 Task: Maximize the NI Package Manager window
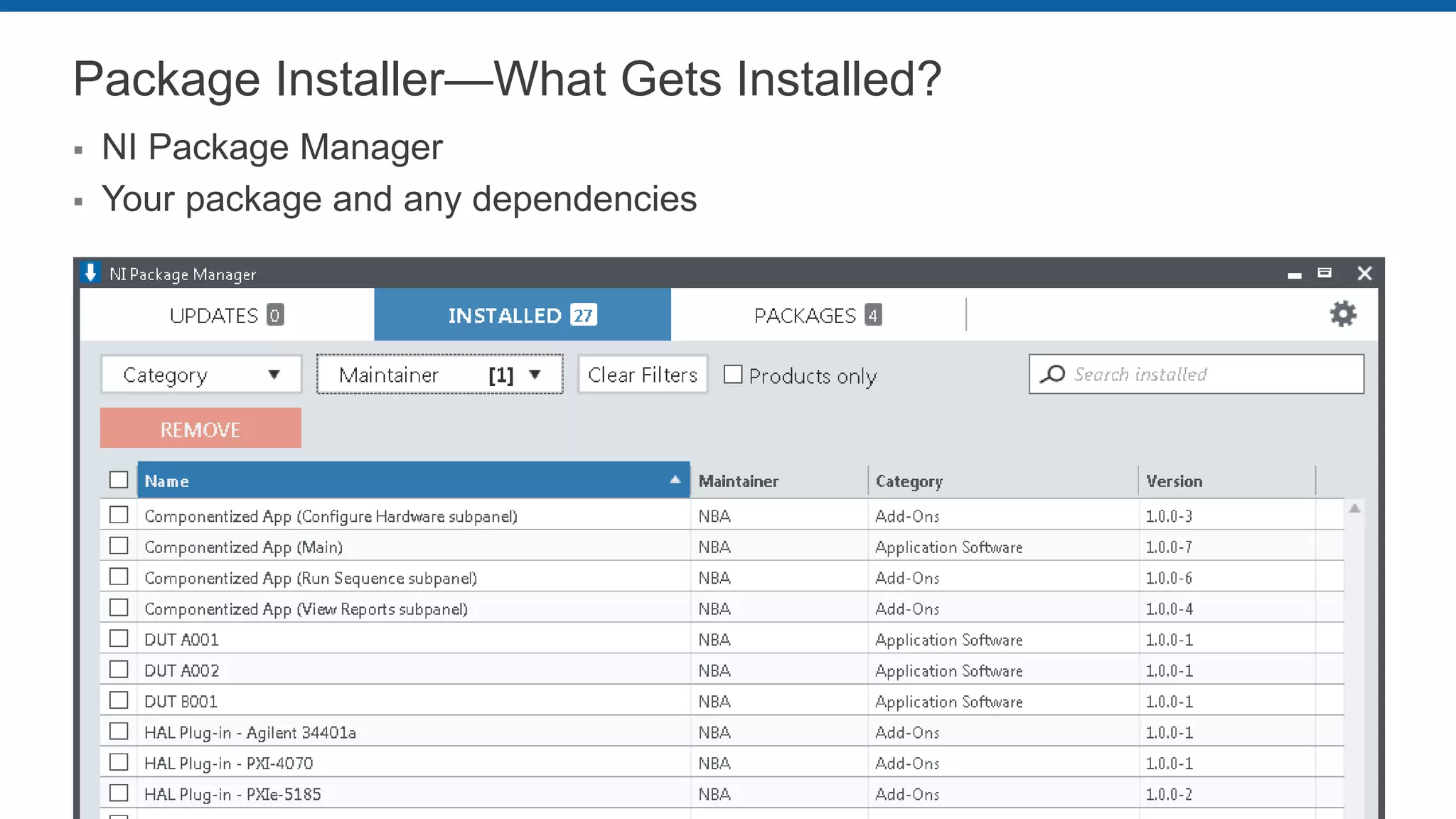click(x=1324, y=272)
